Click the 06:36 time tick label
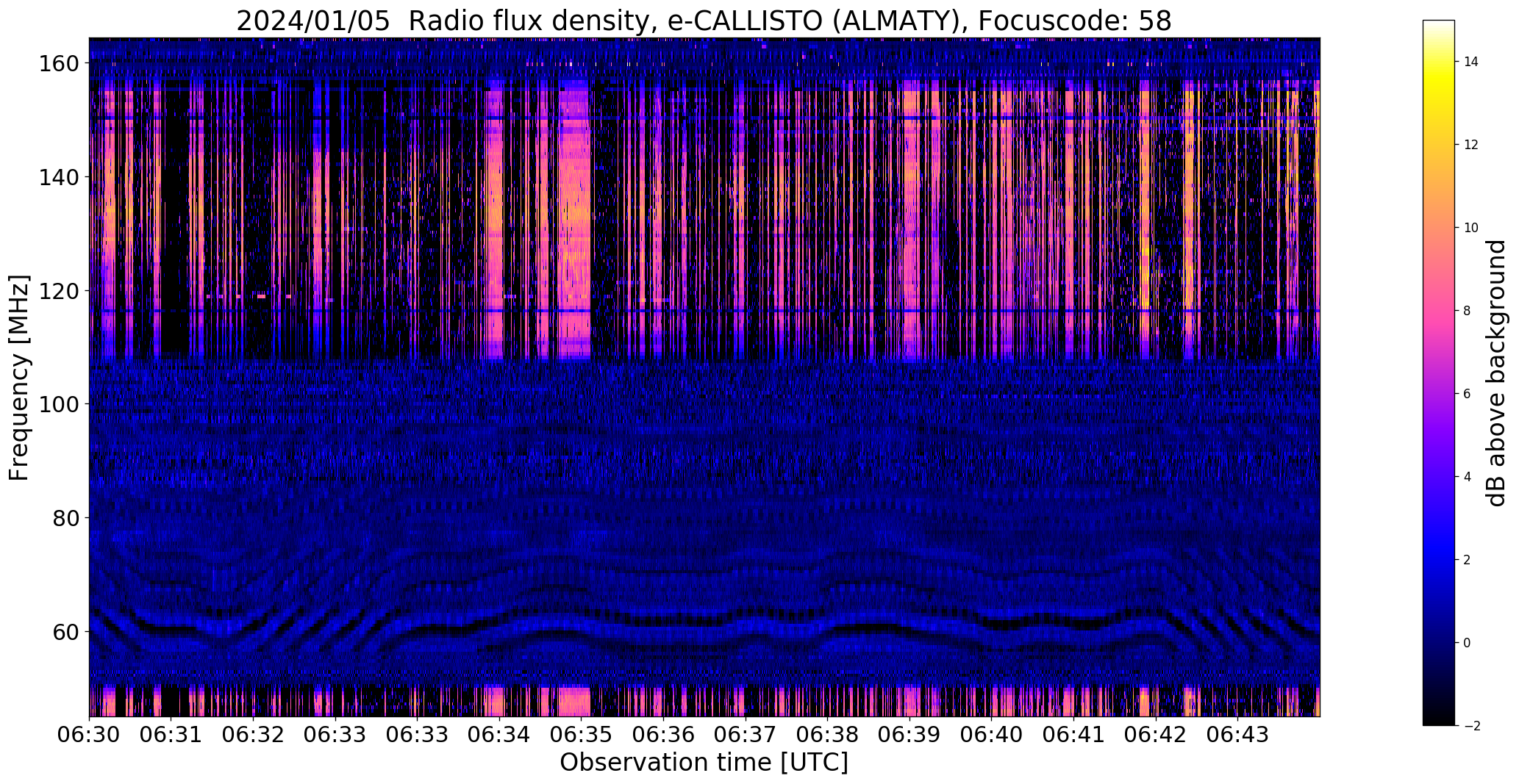This screenshot has width=1519, height=784. [x=663, y=736]
